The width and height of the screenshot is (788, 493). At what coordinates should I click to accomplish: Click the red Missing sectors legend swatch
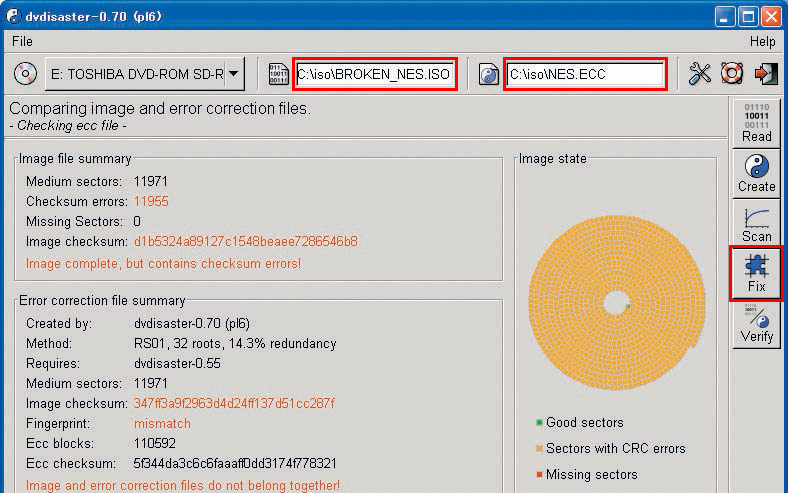point(539,474)
